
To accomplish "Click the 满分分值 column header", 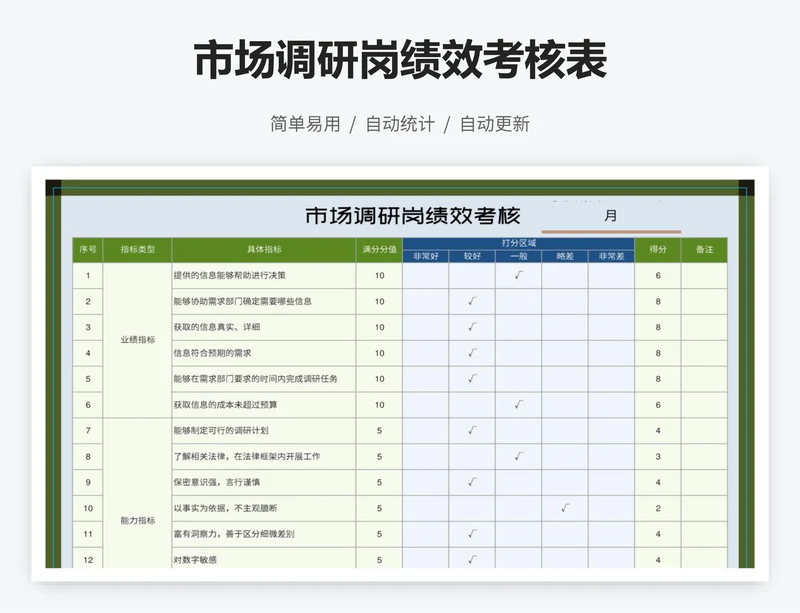I will pyautogui.click(x=379, y=250).
